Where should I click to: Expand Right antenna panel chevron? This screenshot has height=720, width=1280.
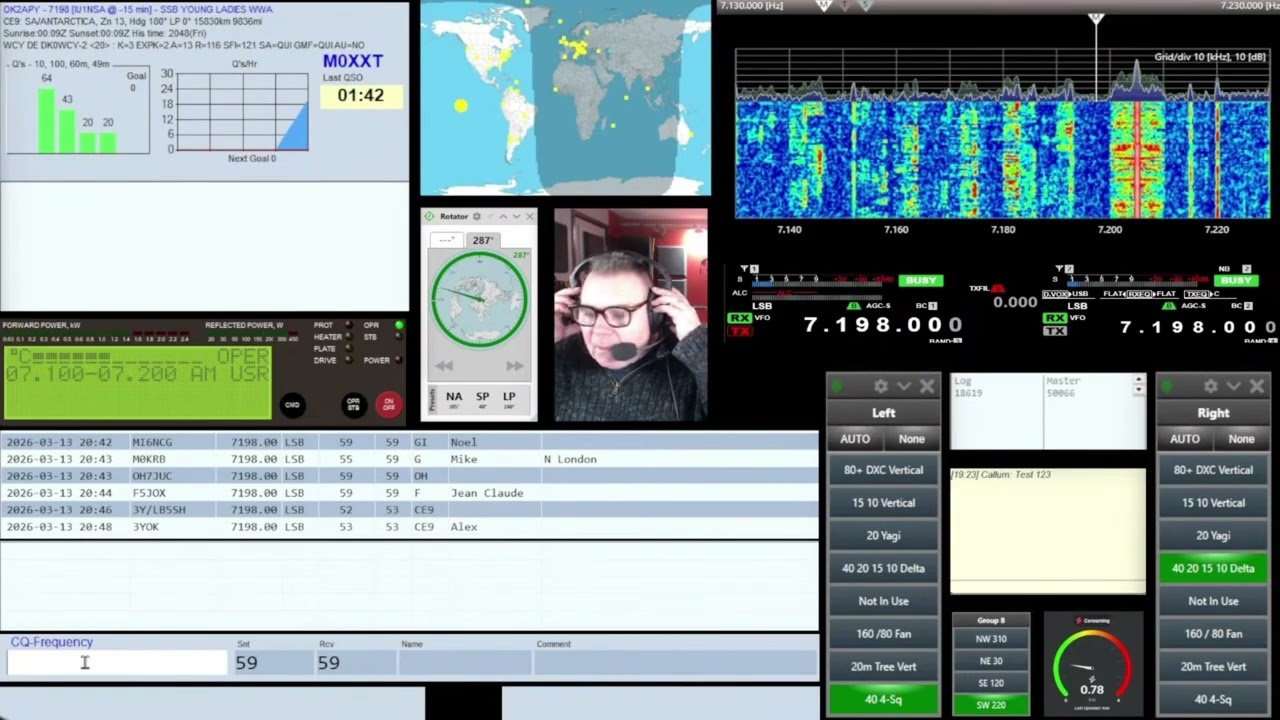point(1234,386)
